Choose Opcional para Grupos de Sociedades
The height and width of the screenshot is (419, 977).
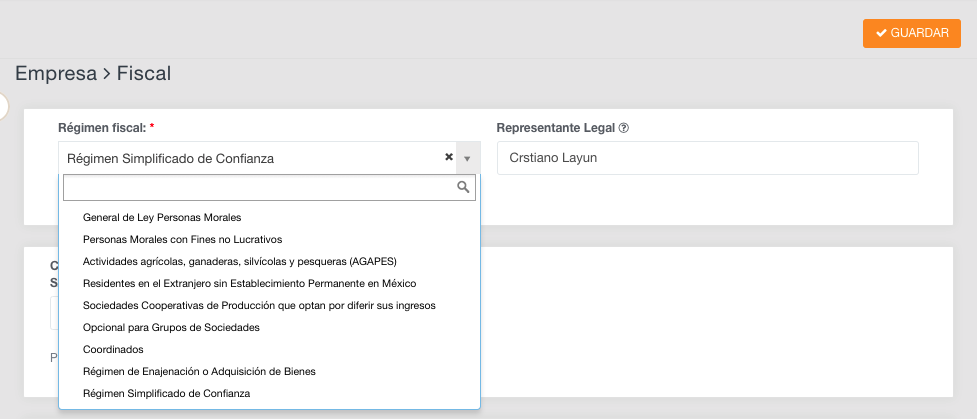tap(171, 327)
